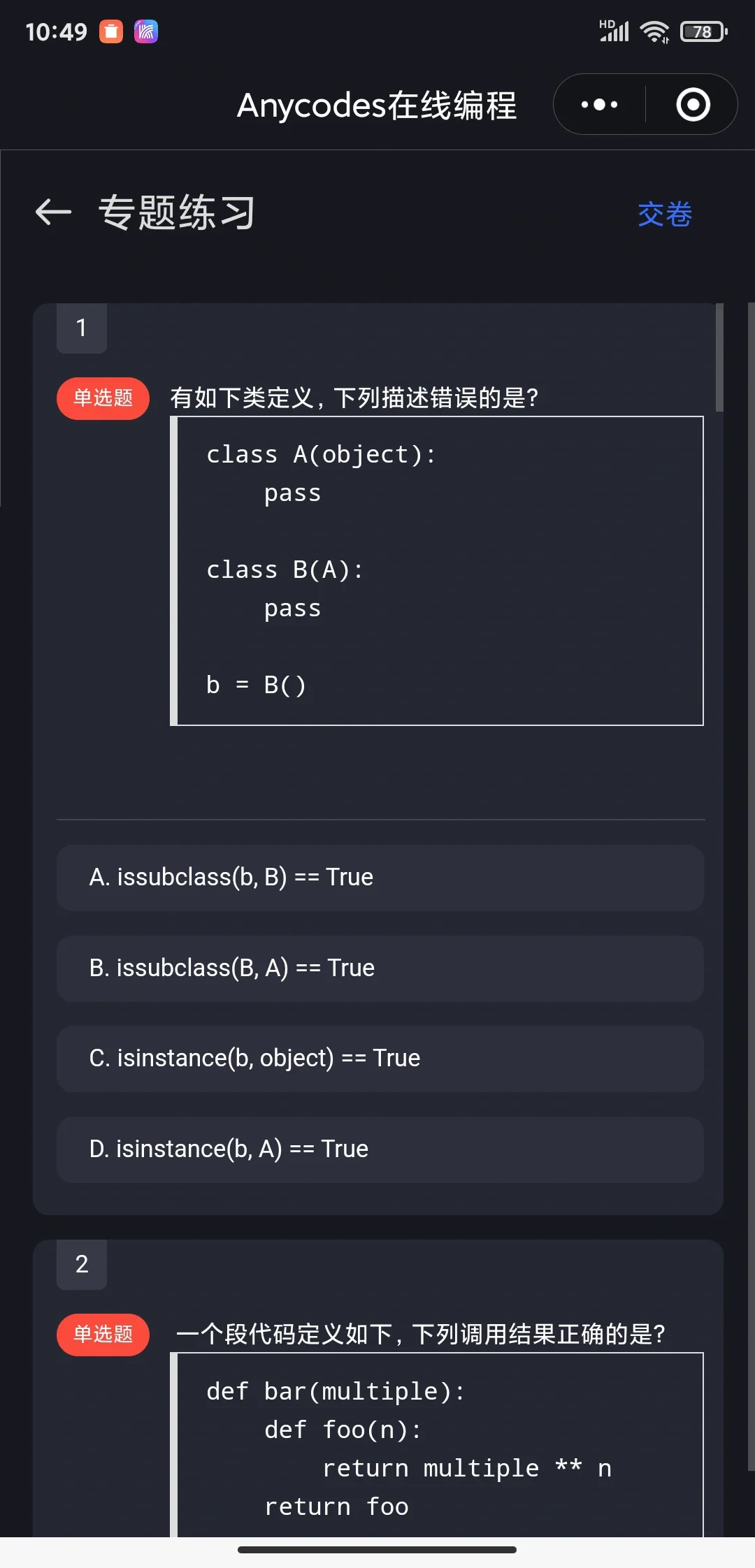
Task: Tap question number 1 badge
Action: (82, 328)
